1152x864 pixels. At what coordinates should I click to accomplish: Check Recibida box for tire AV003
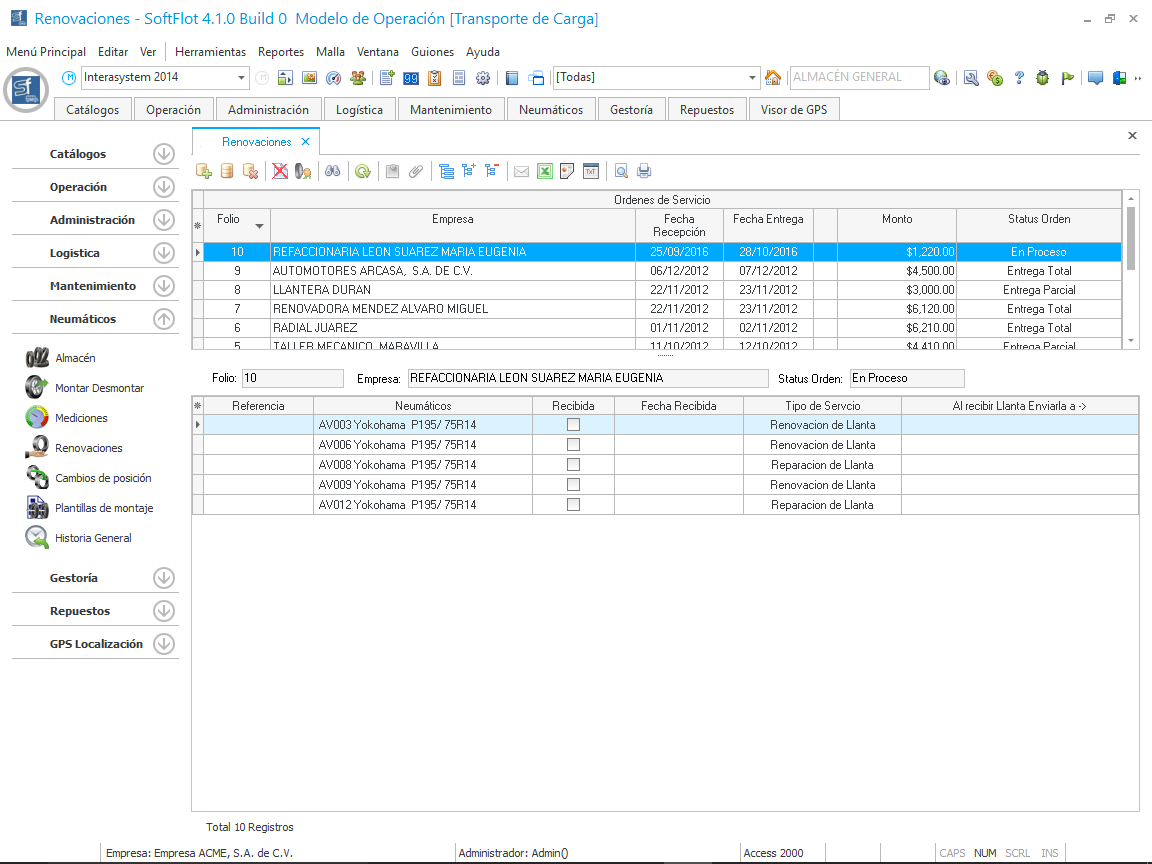[573, 425]
